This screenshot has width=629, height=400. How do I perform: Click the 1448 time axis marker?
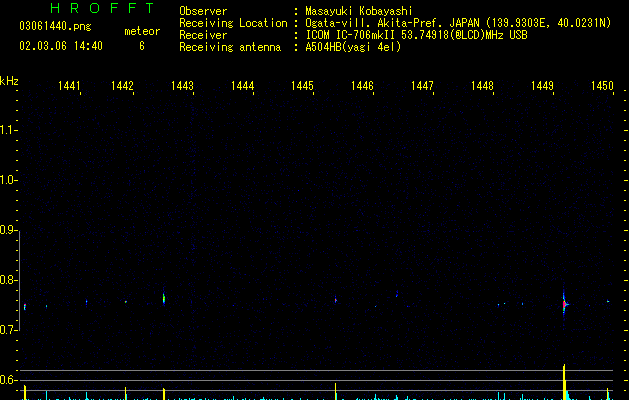click(x=482, y=86)
